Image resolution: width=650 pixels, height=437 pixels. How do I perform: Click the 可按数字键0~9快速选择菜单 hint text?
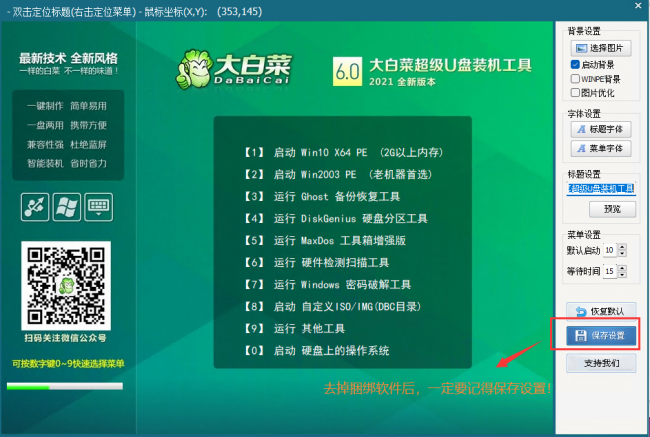tap(68, 364)
